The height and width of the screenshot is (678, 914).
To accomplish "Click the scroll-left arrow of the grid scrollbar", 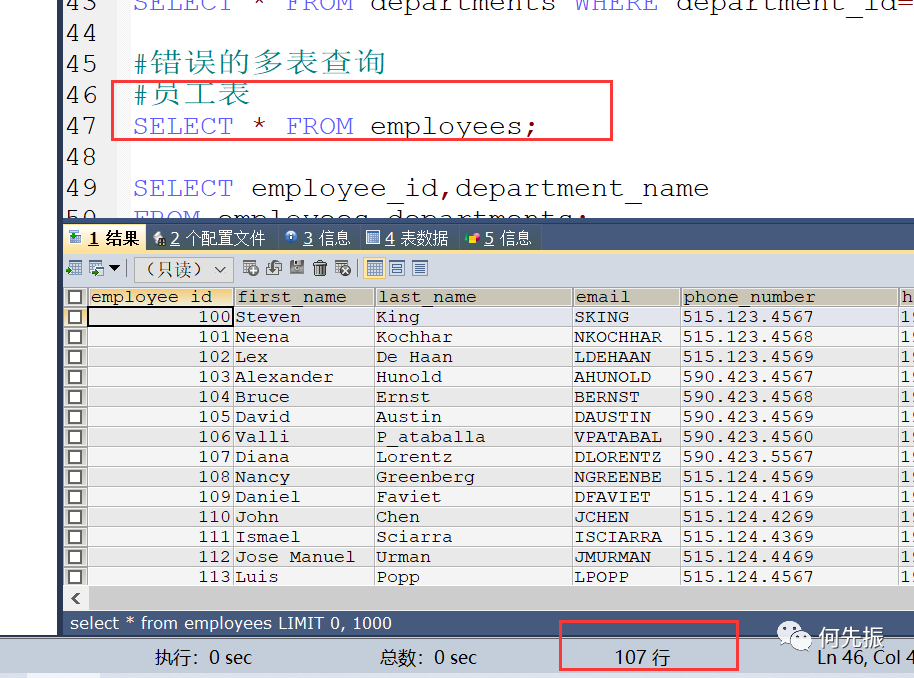I will click(76, 598).
